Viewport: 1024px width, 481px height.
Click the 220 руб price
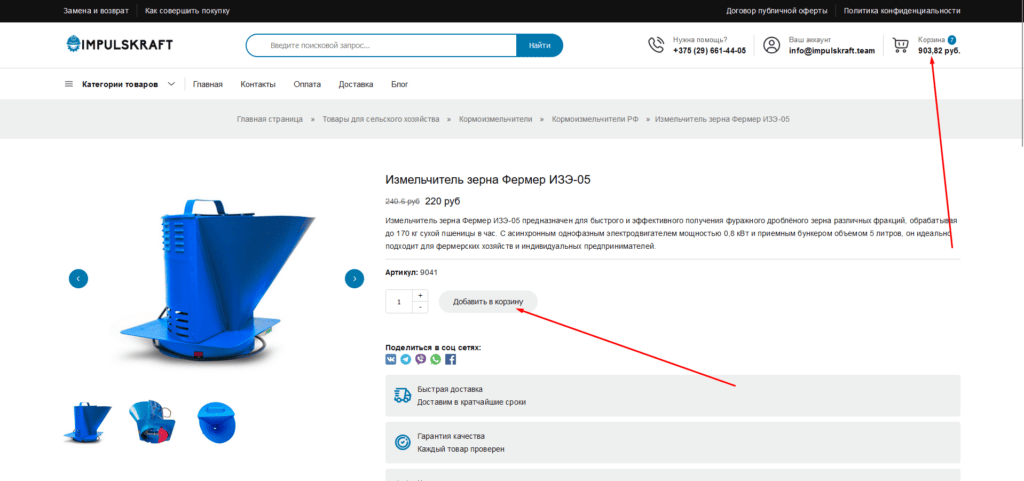[442, 201]
